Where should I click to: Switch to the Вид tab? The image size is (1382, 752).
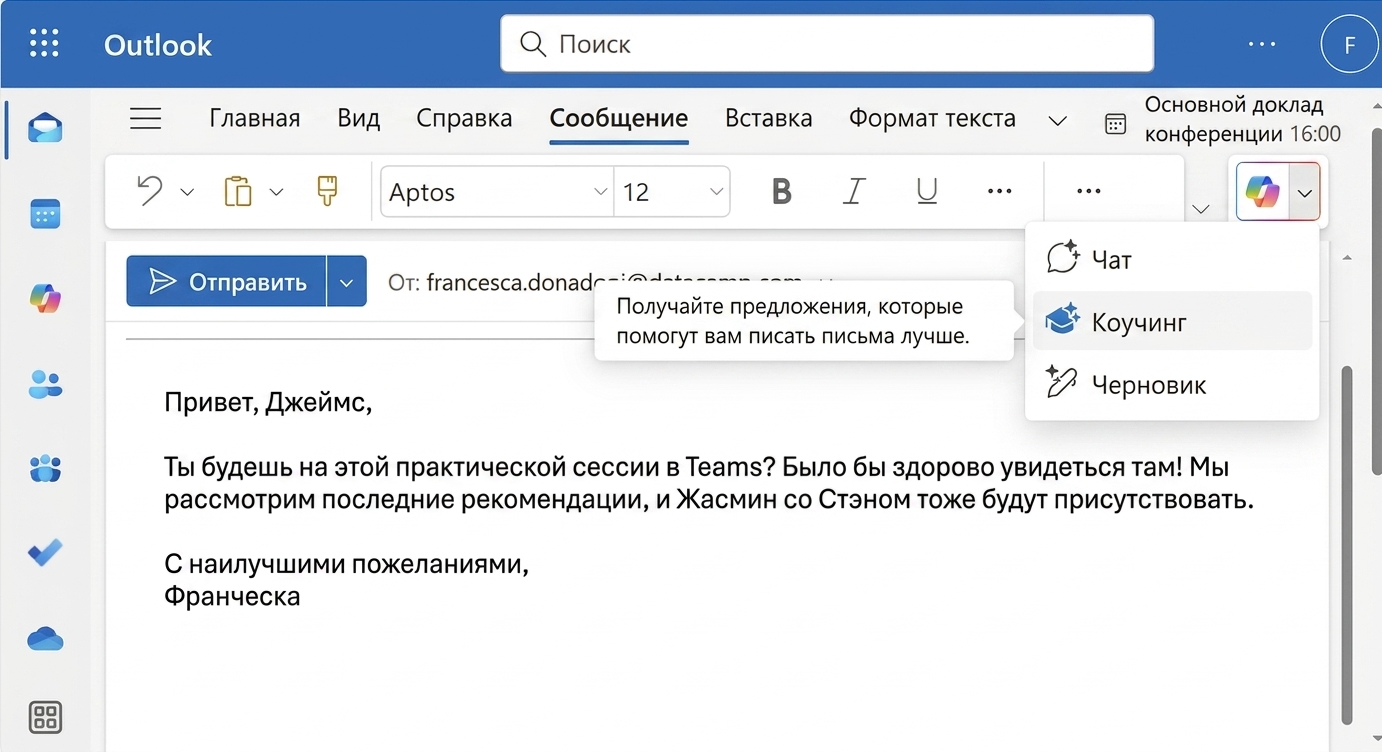click(x=359, y=118)
